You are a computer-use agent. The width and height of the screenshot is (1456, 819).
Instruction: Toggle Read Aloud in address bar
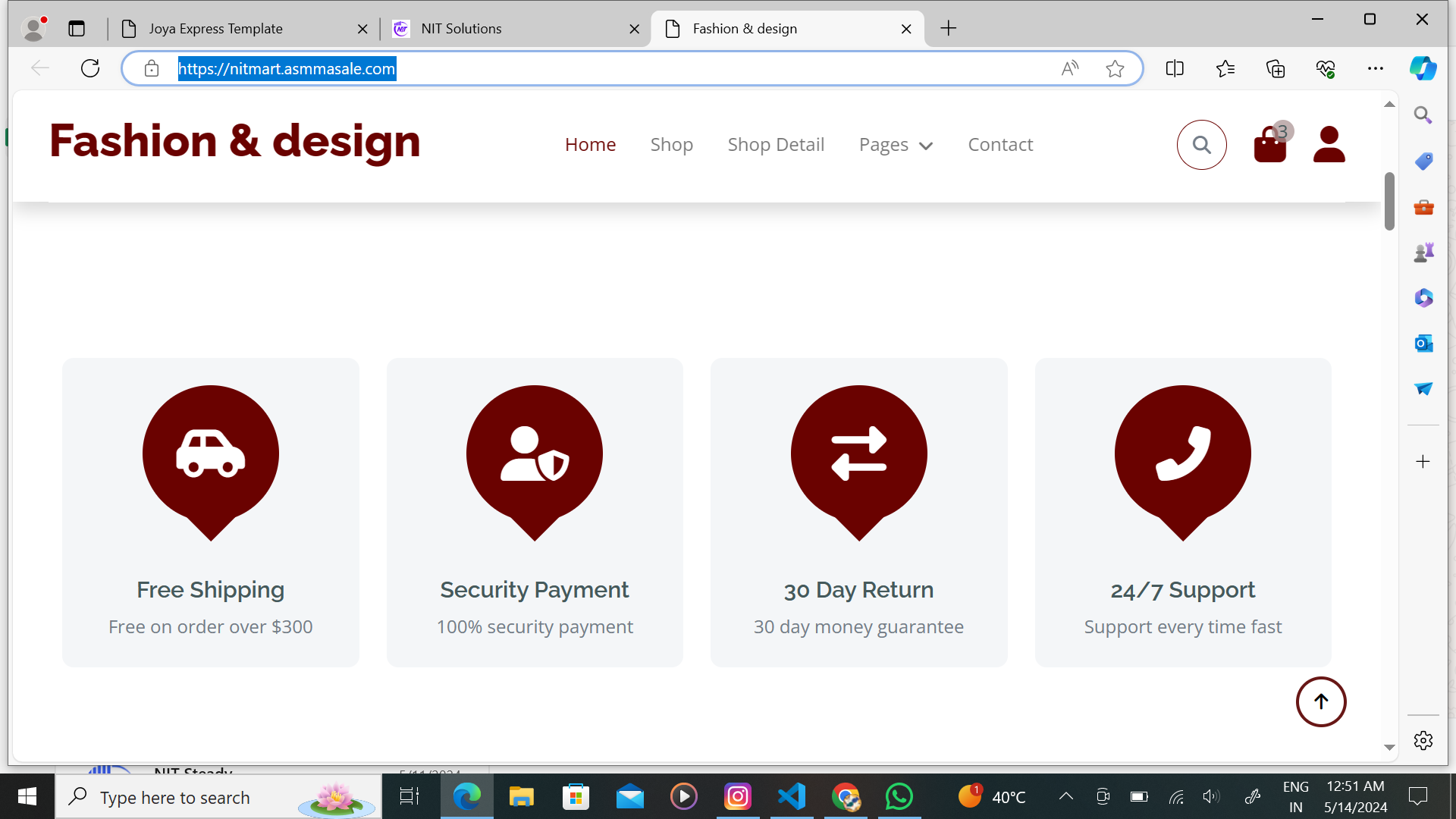[1069, 69]
